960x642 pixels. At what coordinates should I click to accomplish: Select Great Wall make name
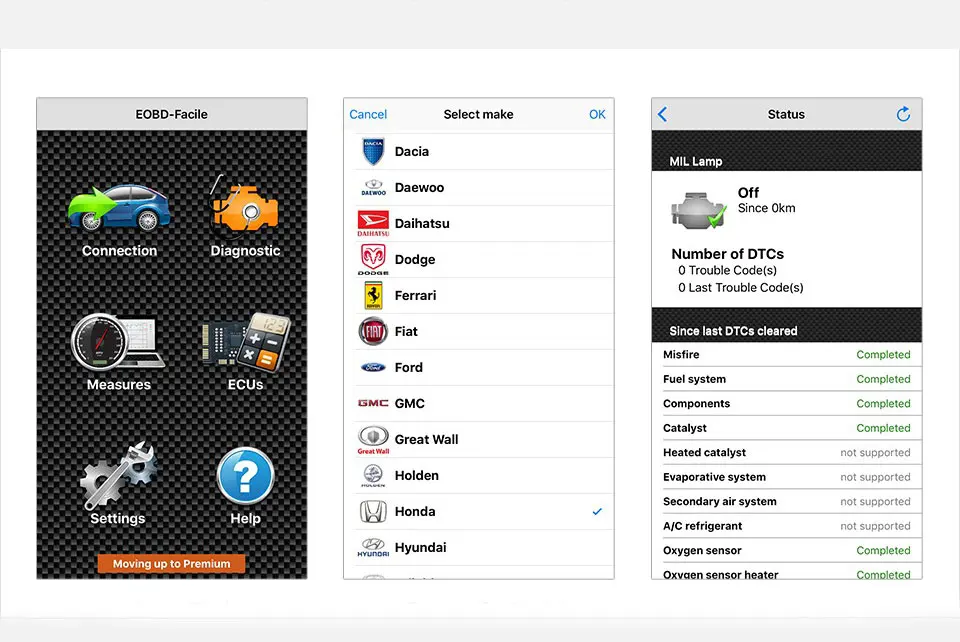426,439
